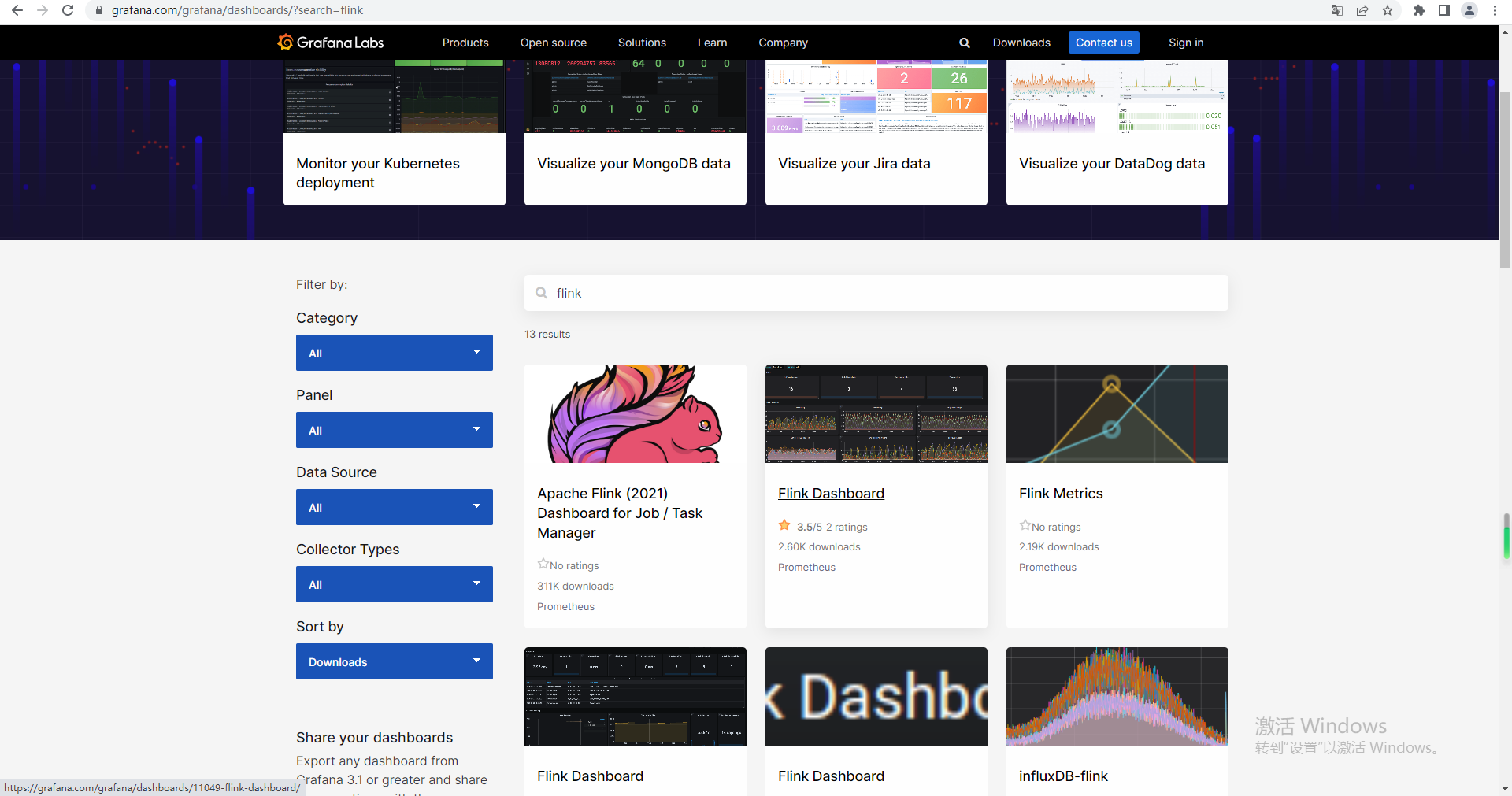Viewport: 1512px width, 796px height.
Task: Click '2.19K downloads' on Flink Metrics card
Action: pyautogui.click(x=1059, y=546)
